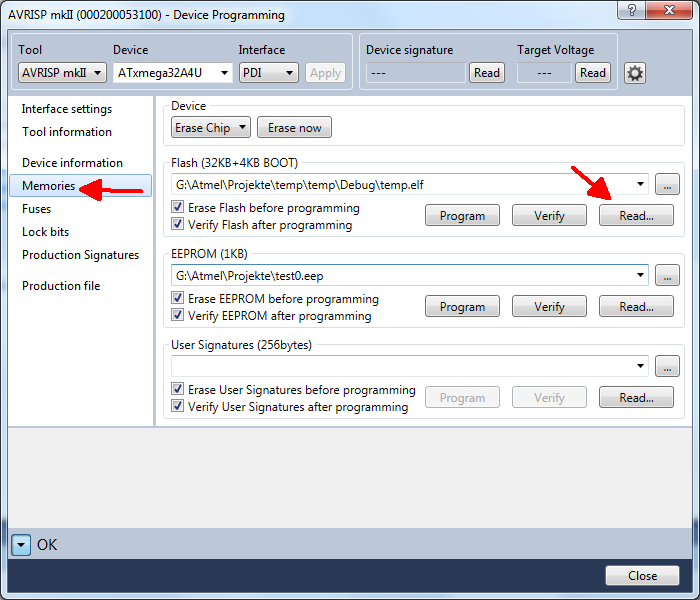Read the Target Voltage
700x600 pixels.
pyautogui.click(x=592, y=73)
